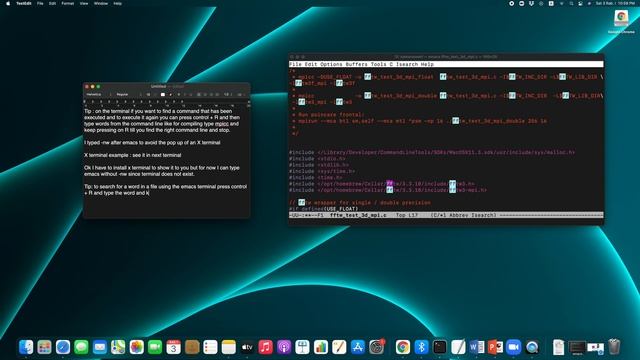Image resolution: width=640 pixels, height=360 pixels.
Task: Open App Store in the Dock
Action: pyautogui.click(x=358, y=347)
